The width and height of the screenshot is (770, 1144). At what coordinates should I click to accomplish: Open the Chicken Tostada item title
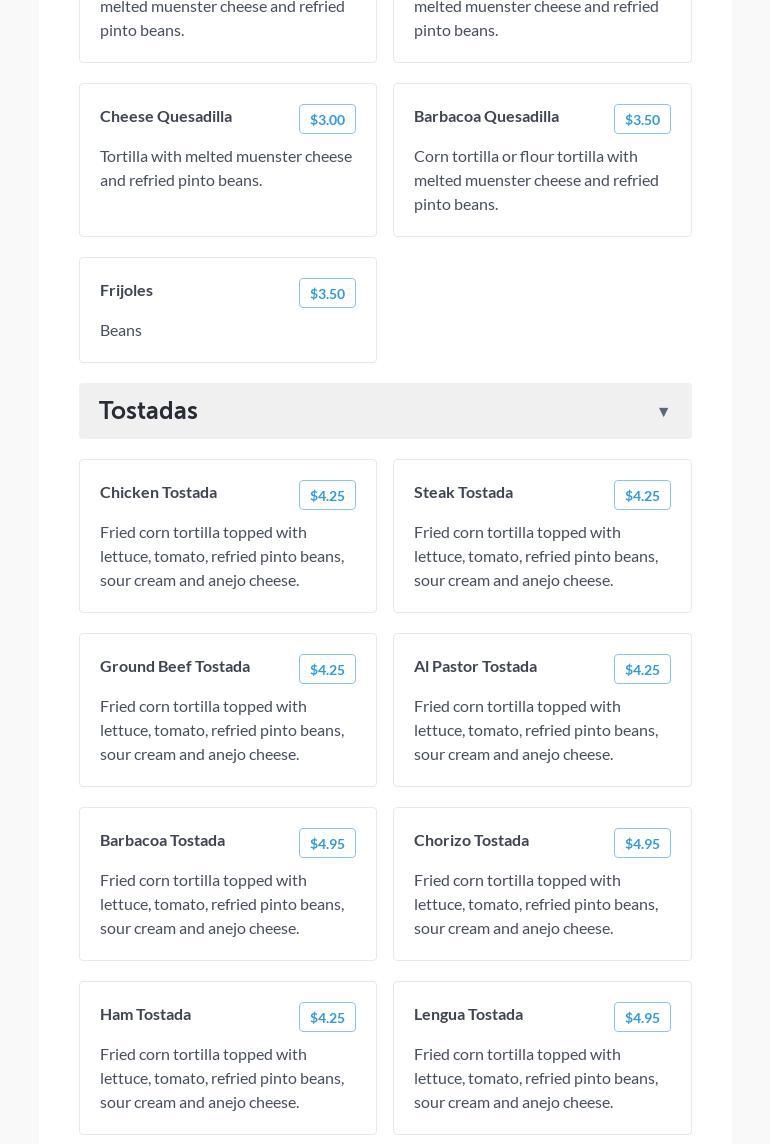(x=158, y=493)
